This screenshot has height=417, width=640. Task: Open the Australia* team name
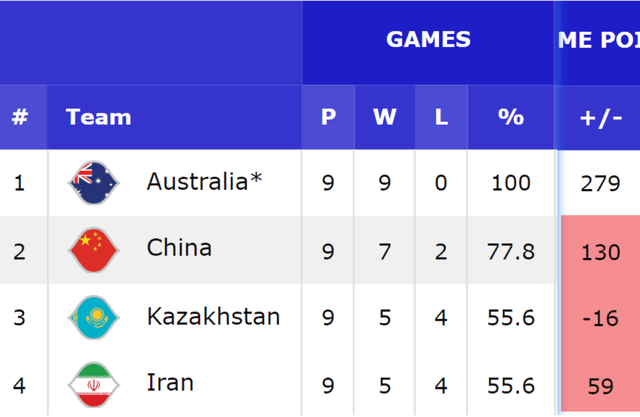click(204, 182)
